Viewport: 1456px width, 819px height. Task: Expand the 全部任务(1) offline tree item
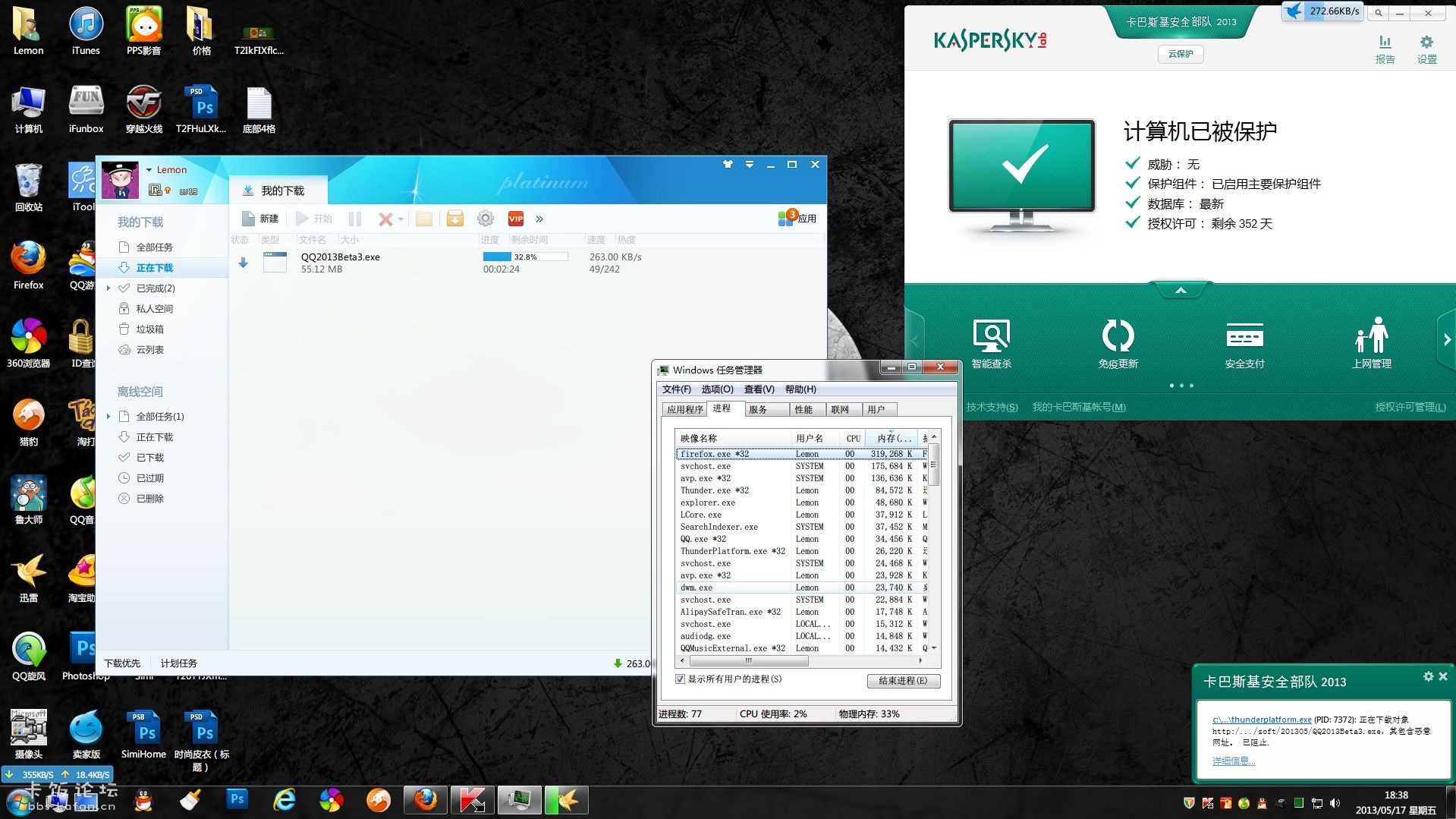pyautogui.click(x=108, y=417)
